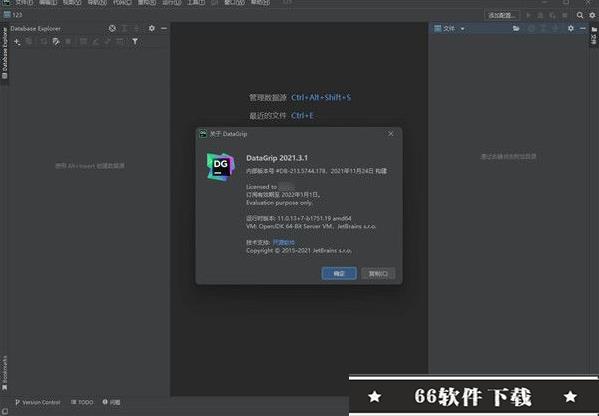Click the DataGrip 2021.3.1 version title
The width and height of the screenshot is (599, 416).
tap(277, 158)
